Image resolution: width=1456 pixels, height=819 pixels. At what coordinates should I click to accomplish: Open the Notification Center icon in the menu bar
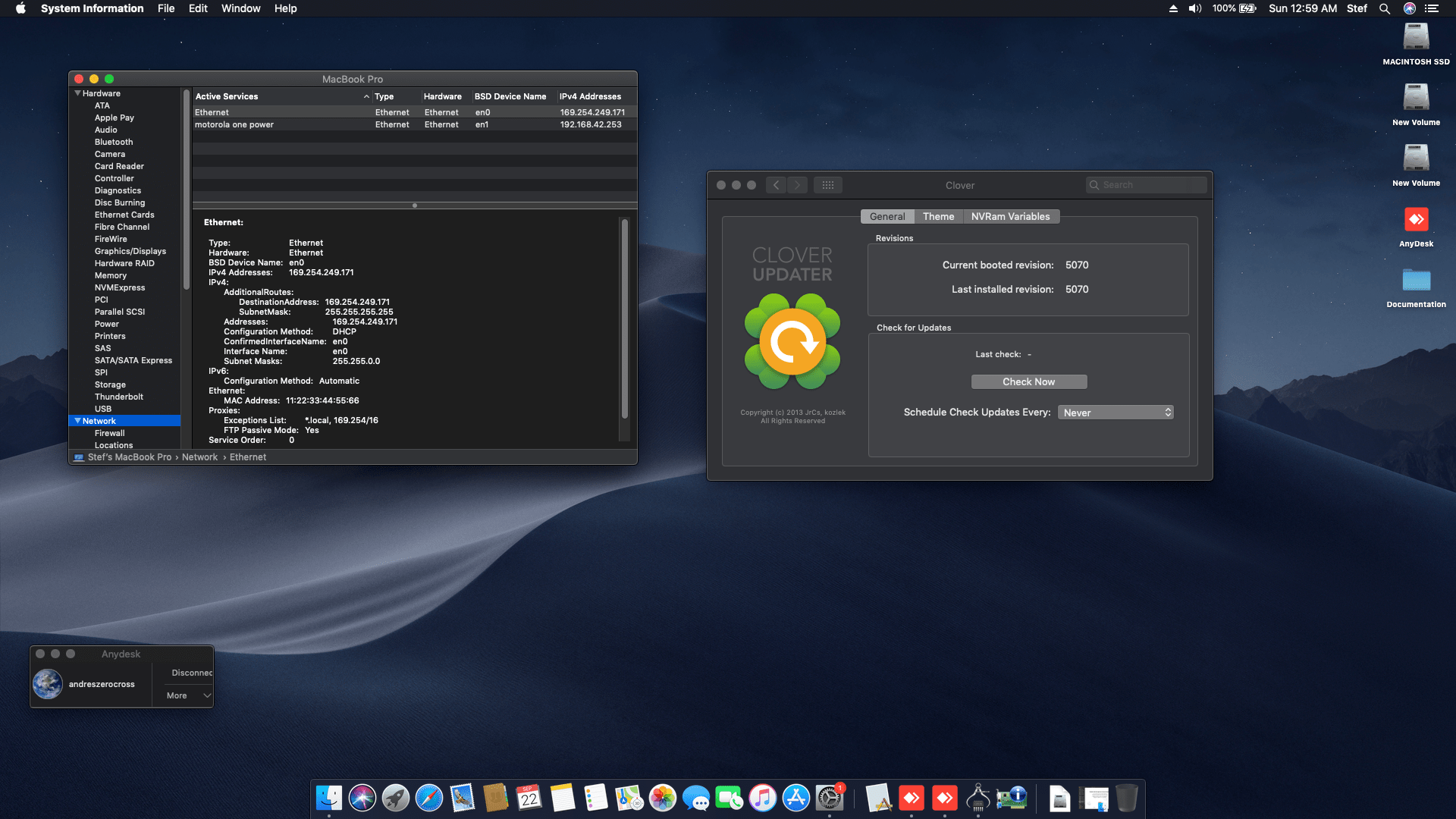coord(1432,8)
